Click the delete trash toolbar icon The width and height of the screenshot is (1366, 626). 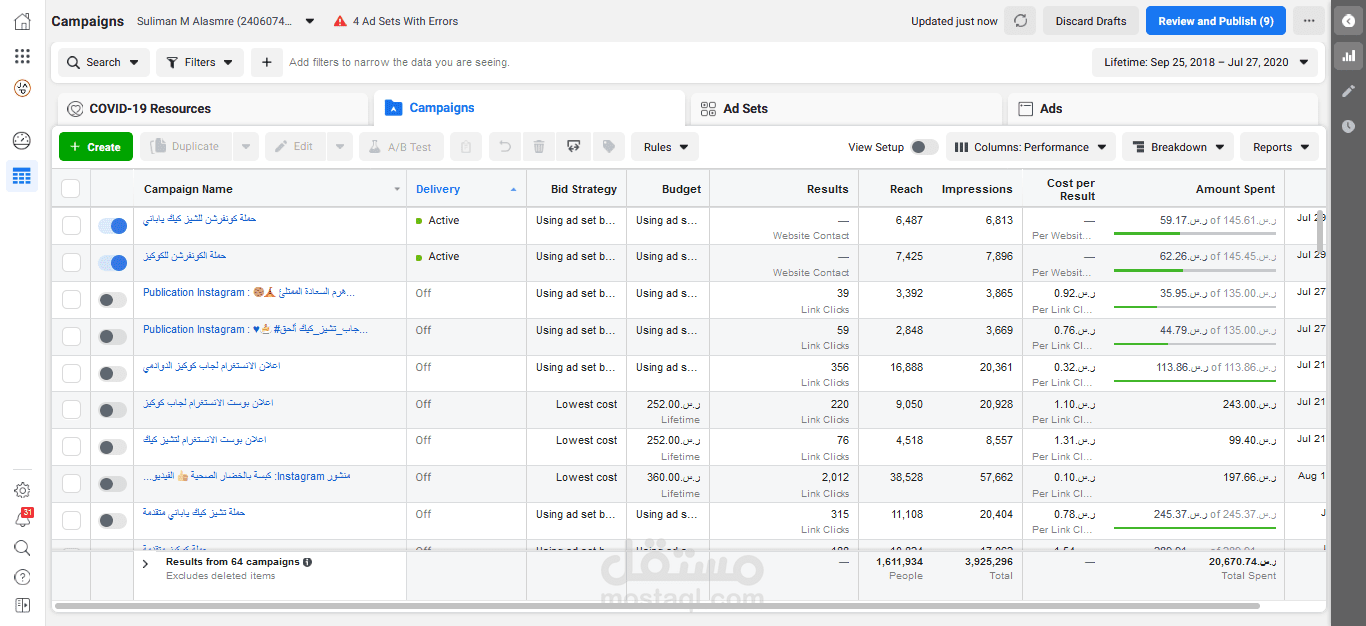539,147
